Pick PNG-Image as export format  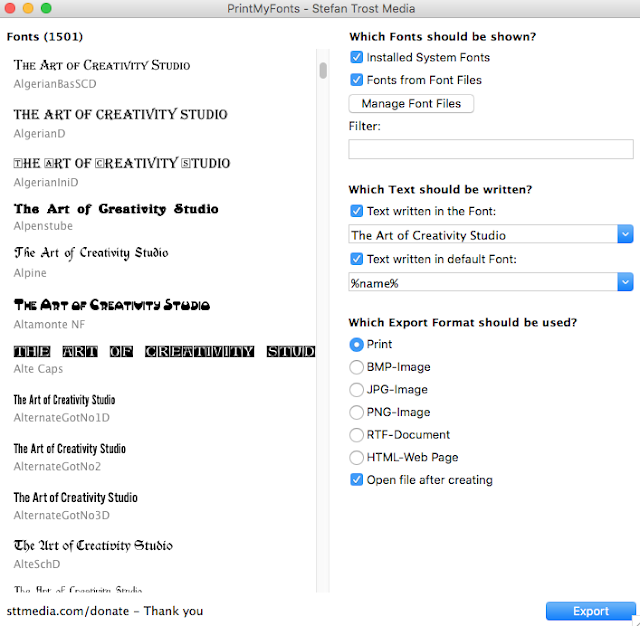(356, 412)
